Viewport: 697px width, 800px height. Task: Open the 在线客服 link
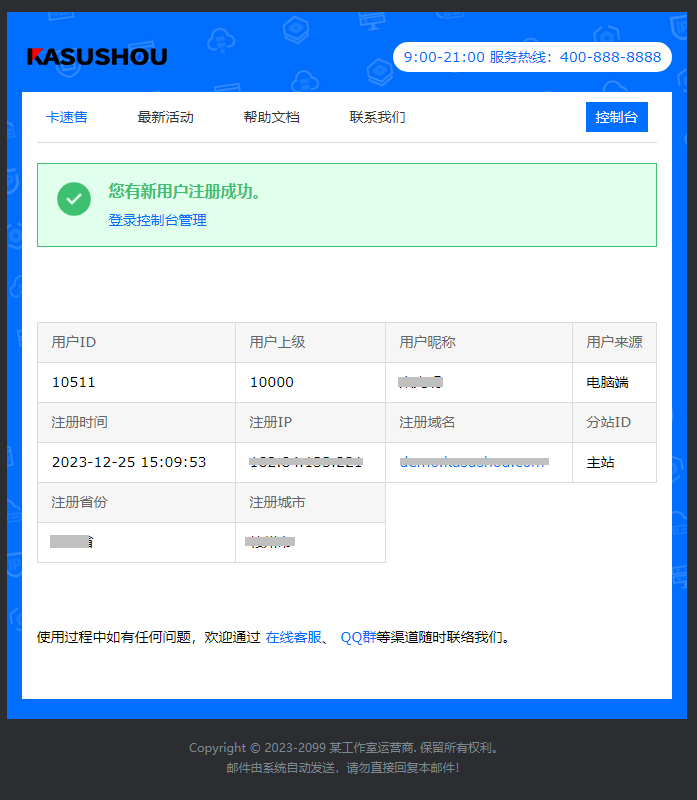click(x=293, y=637)
